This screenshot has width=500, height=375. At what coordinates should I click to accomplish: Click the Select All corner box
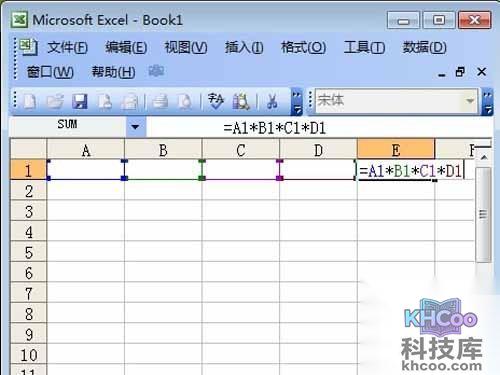pos(29,149)
